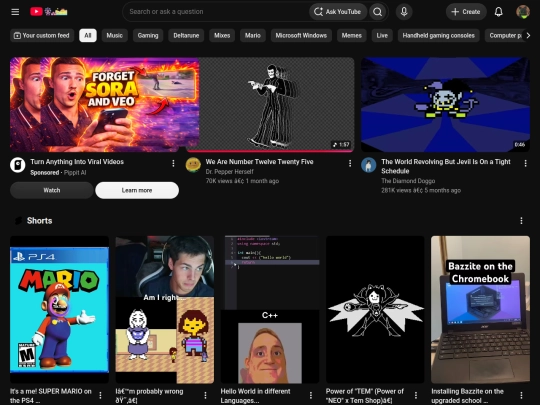540x405 pixels.
Task: Click Learn more on sponsored ad
Action: (137, 190)
